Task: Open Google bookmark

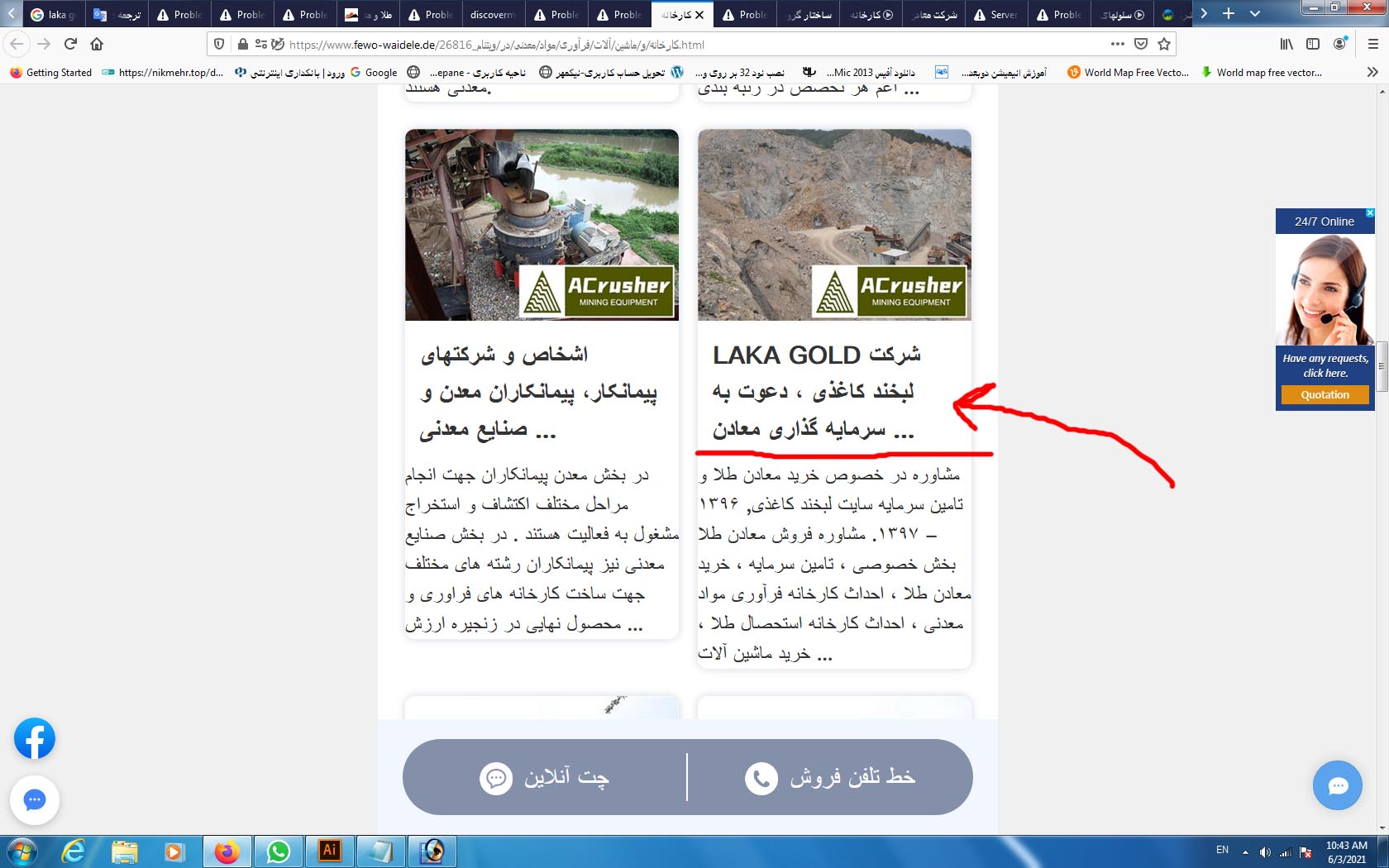Action: 374,72
